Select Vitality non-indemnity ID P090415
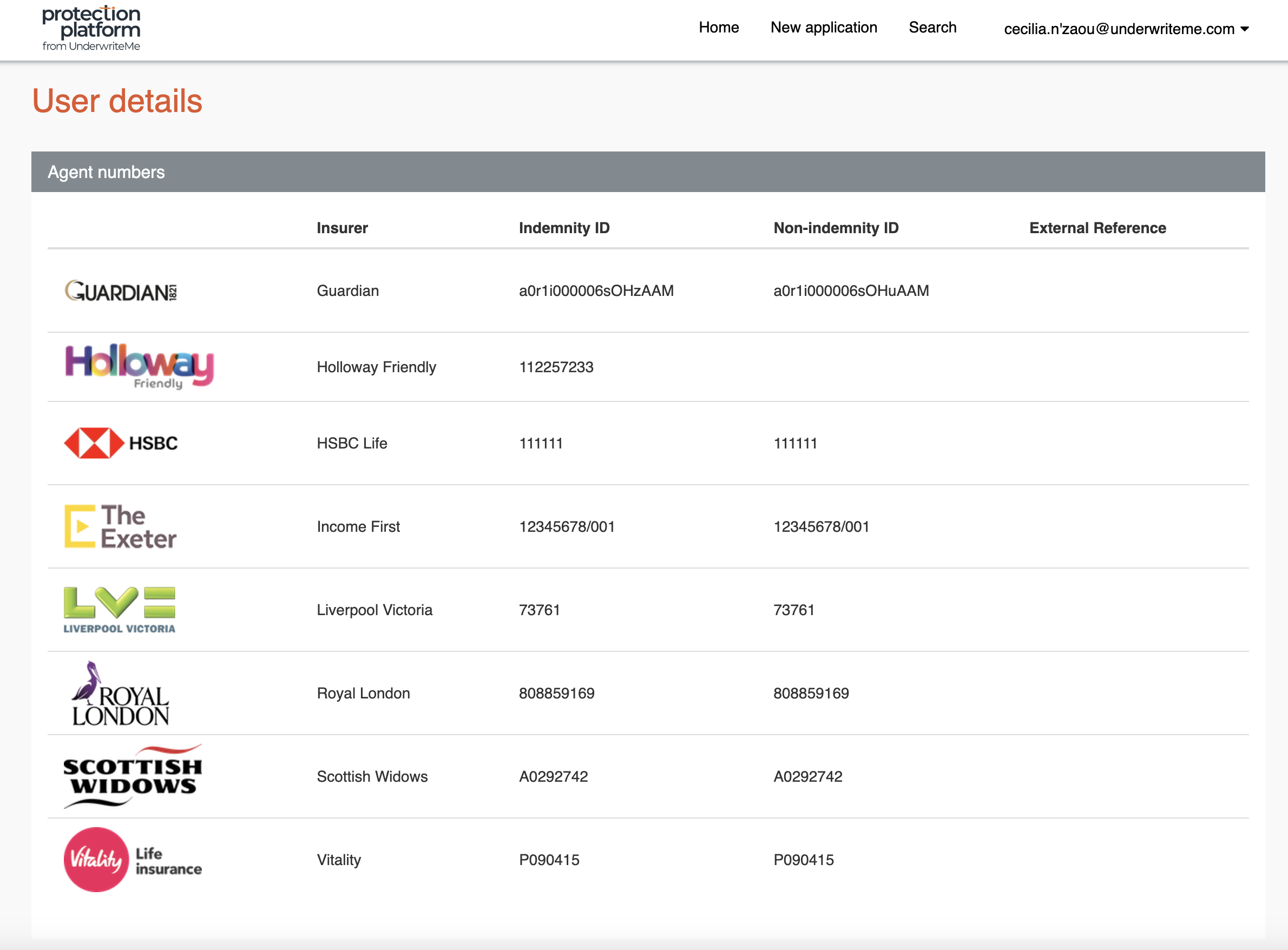 [804, 860]
